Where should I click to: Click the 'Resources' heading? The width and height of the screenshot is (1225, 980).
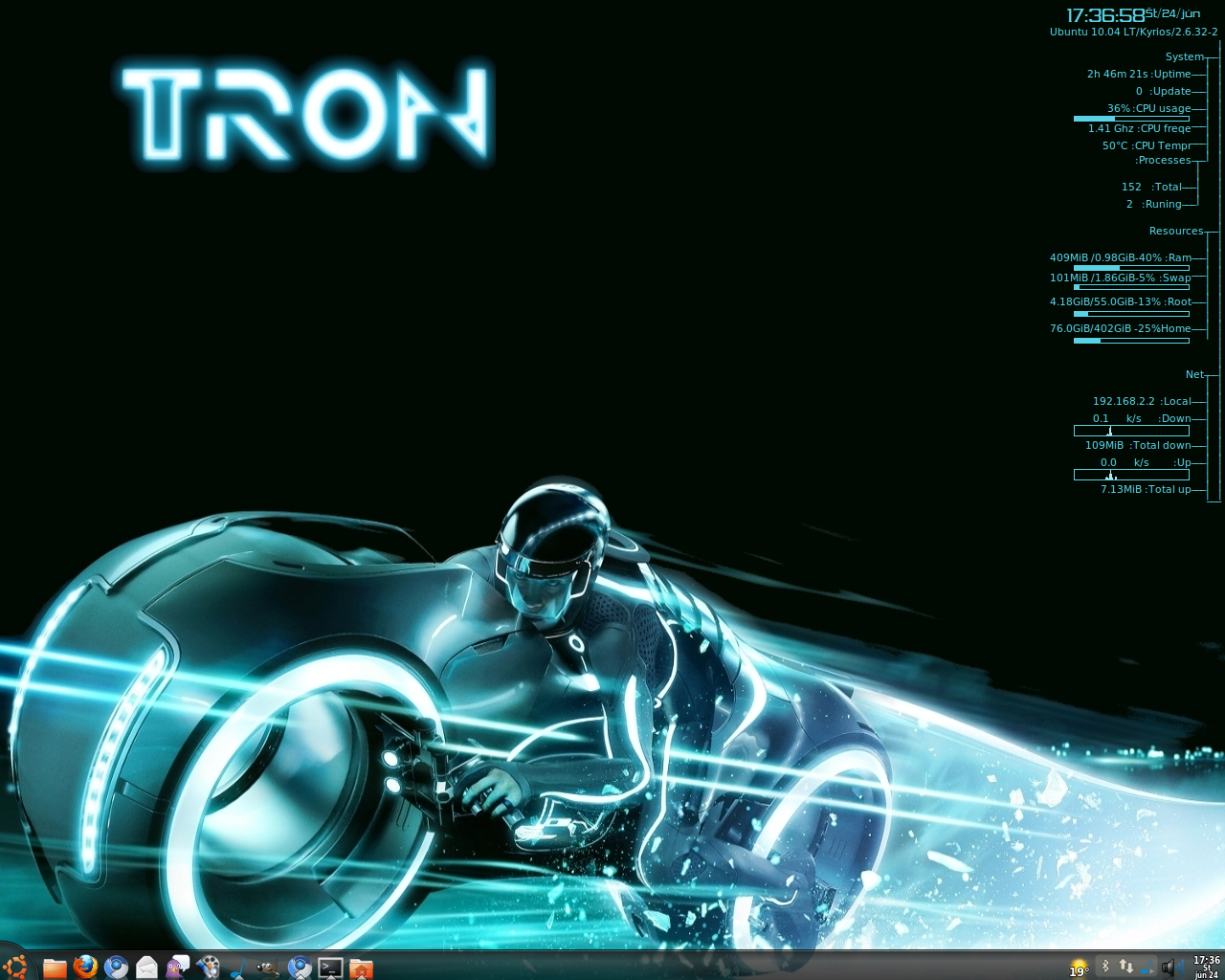tap(1176, 231)
